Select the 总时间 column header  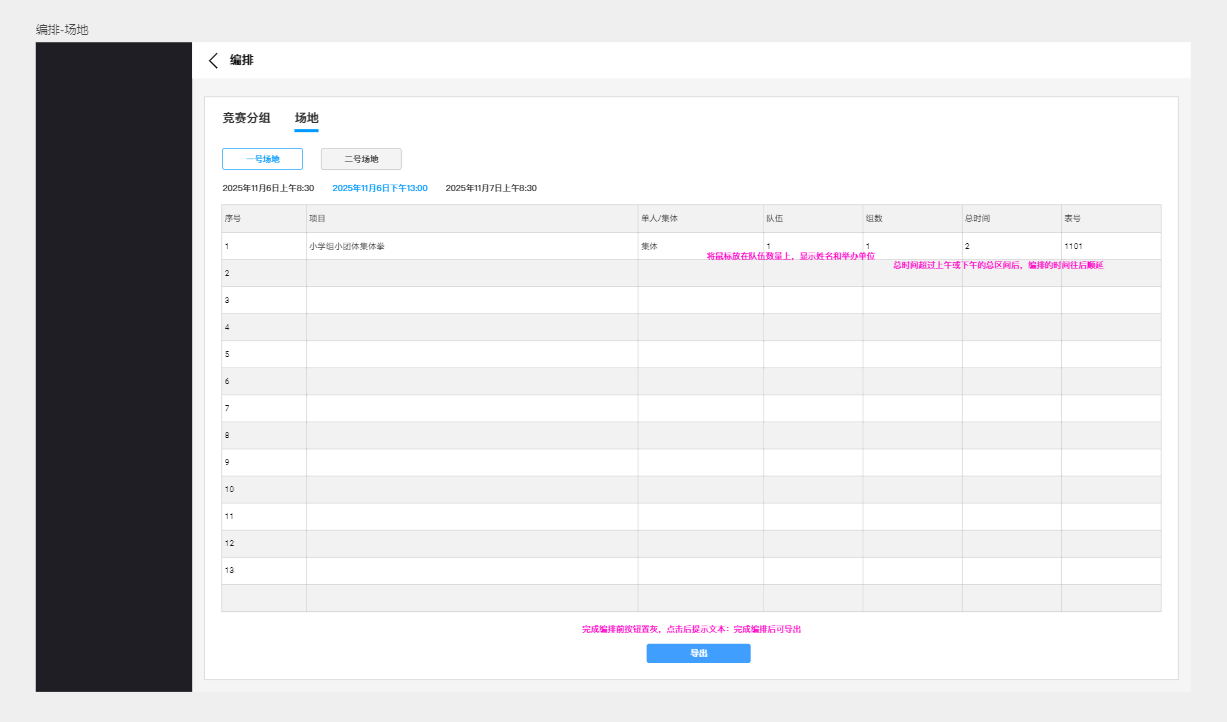click(977, 218)
